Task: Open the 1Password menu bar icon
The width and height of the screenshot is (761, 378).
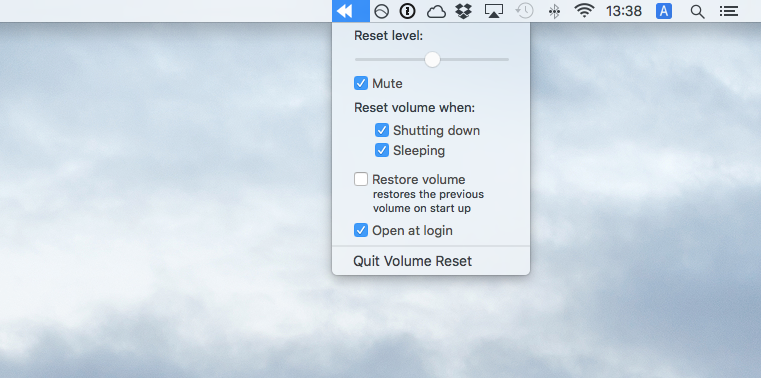Action: pyautogui.click(x=408, y=11)
